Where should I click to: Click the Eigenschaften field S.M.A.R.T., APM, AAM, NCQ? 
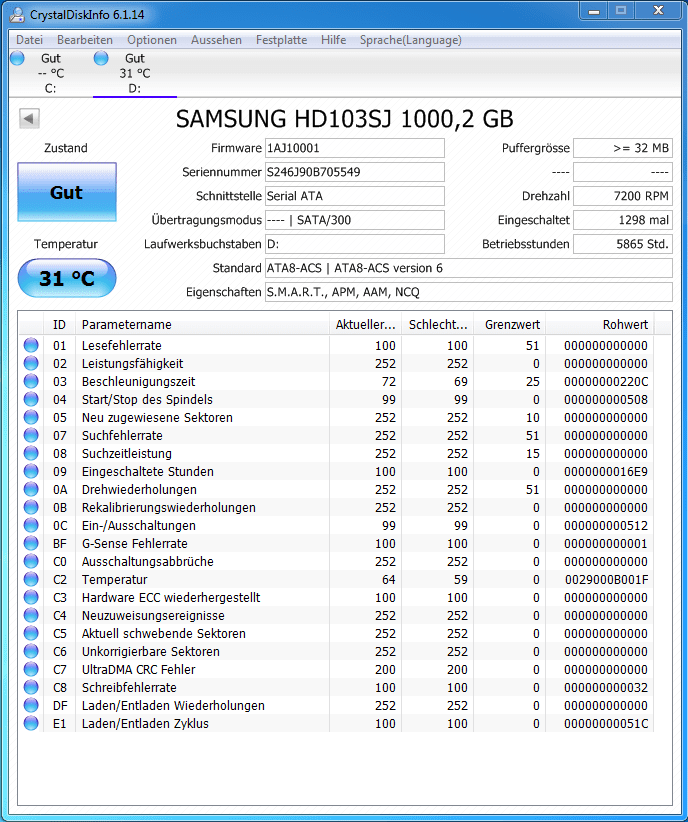pyautogui.click(x=468, y=292)
